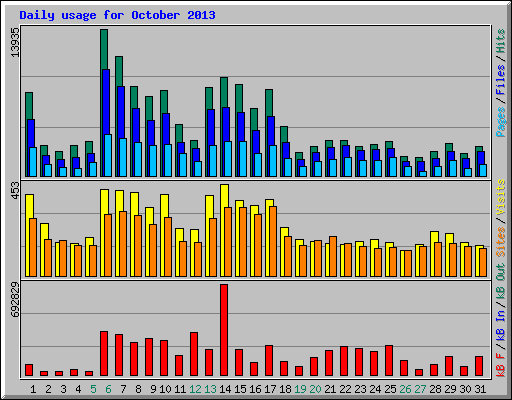Click the dark blue files bar for day 6
The image size is (512, 400).
pos(106,102)
